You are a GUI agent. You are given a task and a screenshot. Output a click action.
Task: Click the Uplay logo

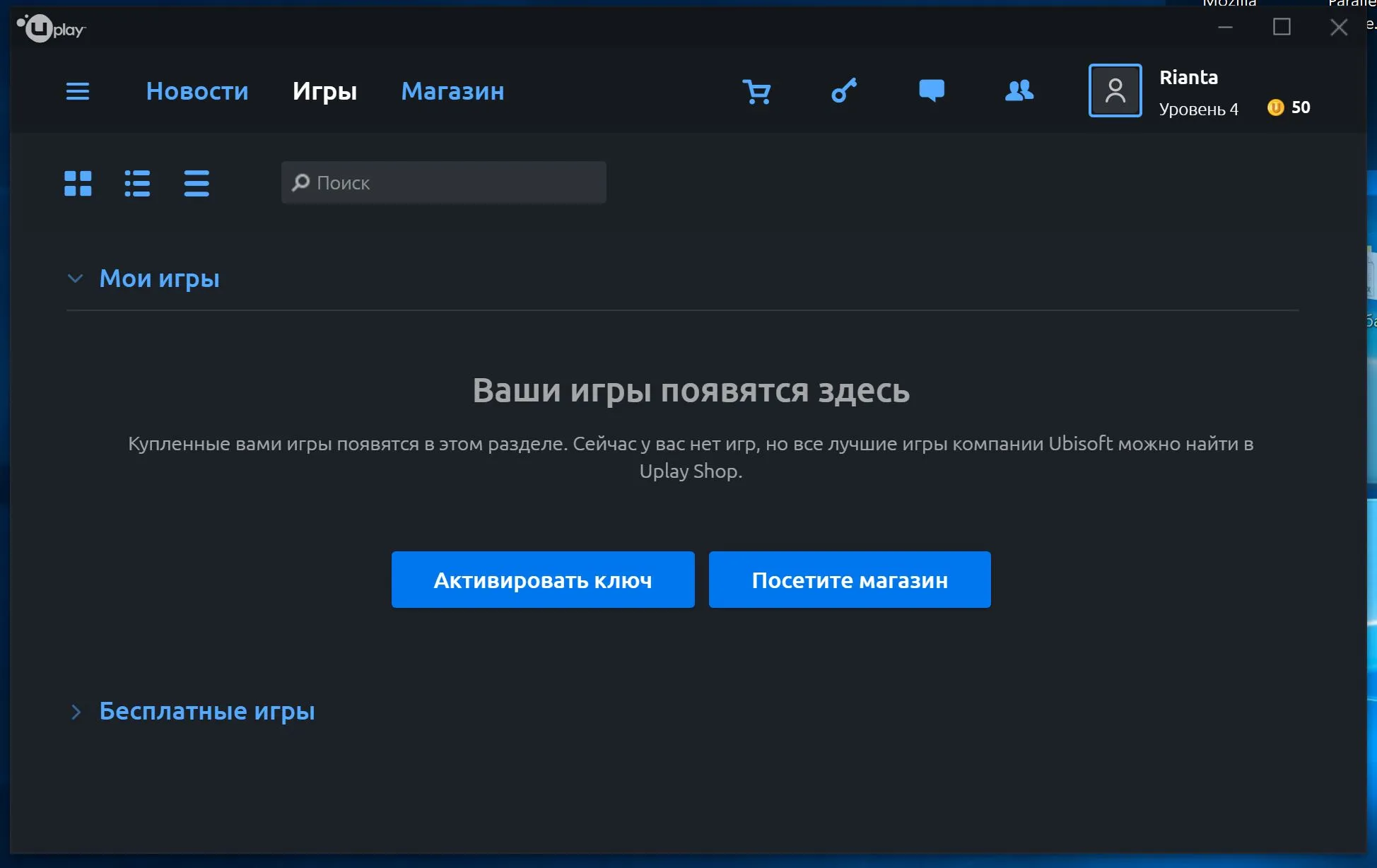point(51,28)
